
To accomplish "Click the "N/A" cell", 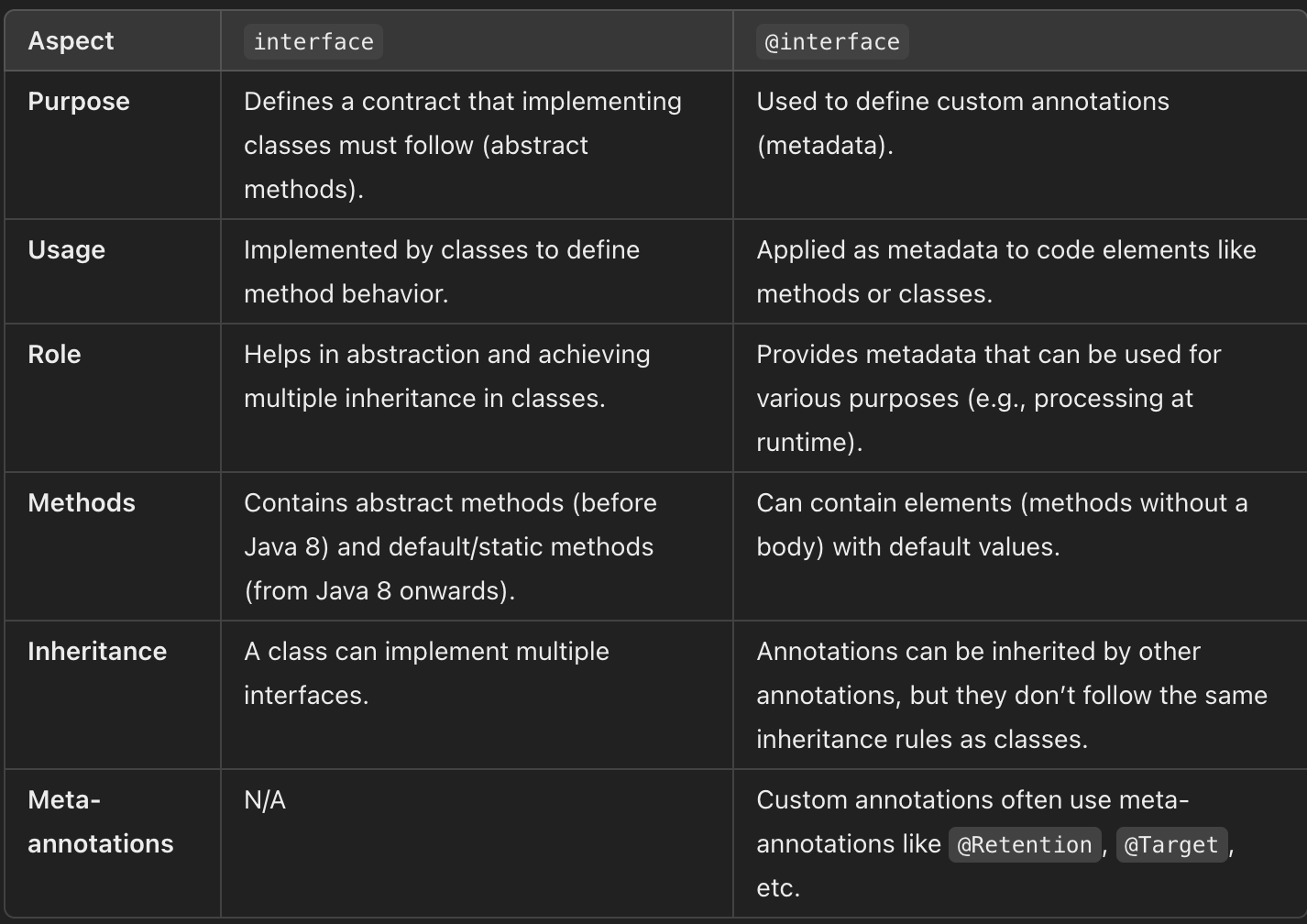I will (265, 800).
